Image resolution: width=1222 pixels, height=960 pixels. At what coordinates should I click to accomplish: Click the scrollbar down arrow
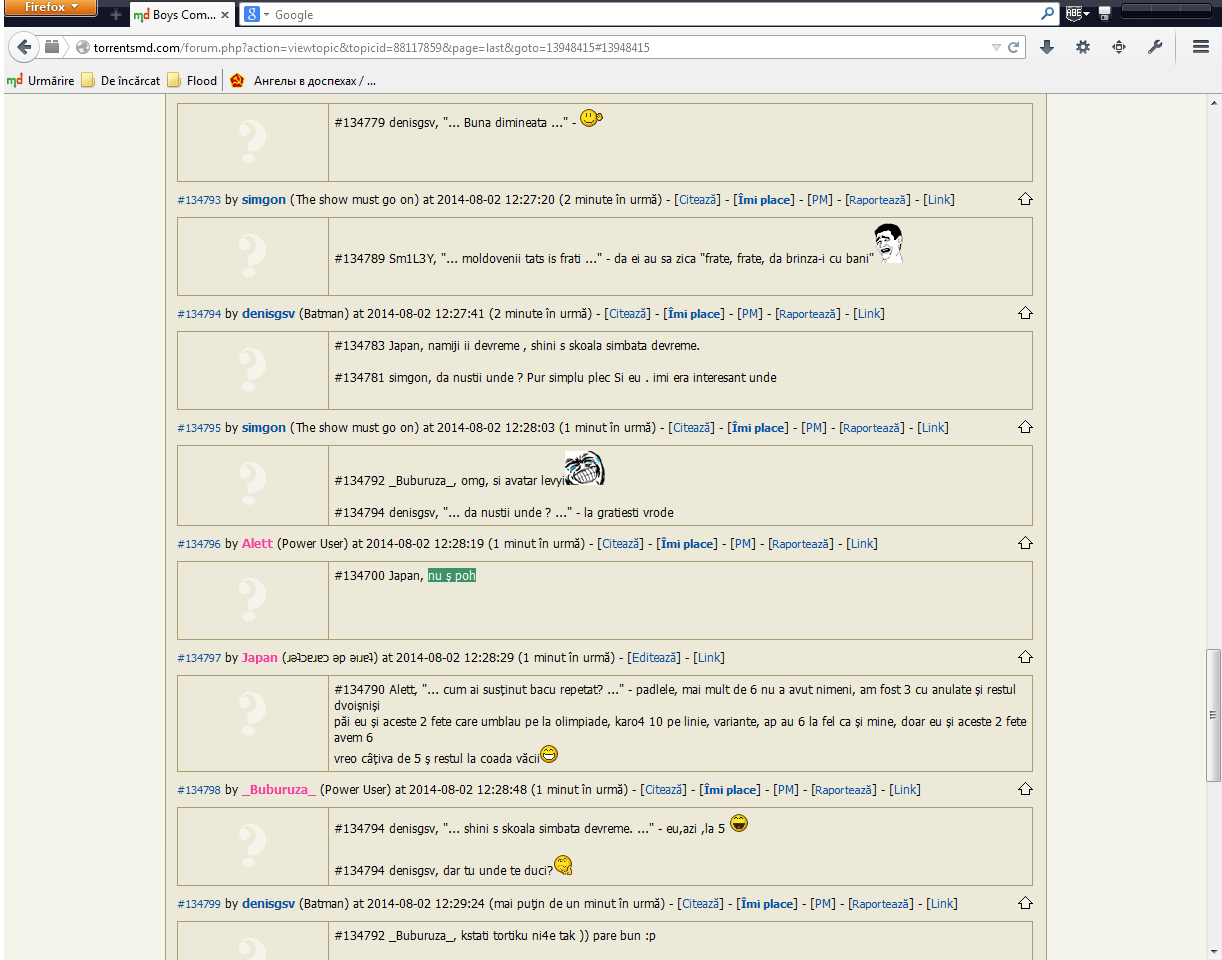[x=1213, y=953]
